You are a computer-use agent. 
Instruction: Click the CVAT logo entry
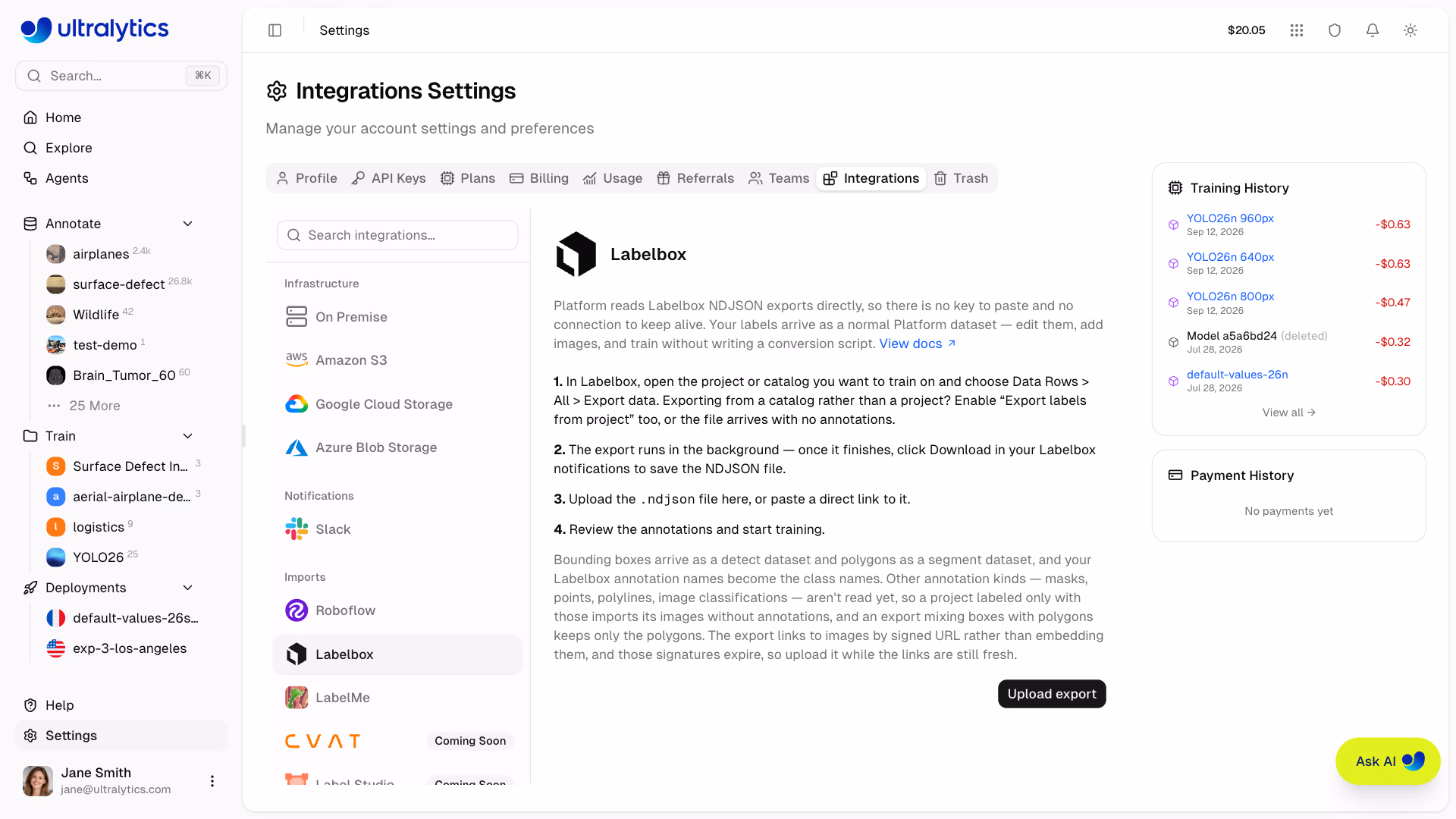[x=322, y=741]
